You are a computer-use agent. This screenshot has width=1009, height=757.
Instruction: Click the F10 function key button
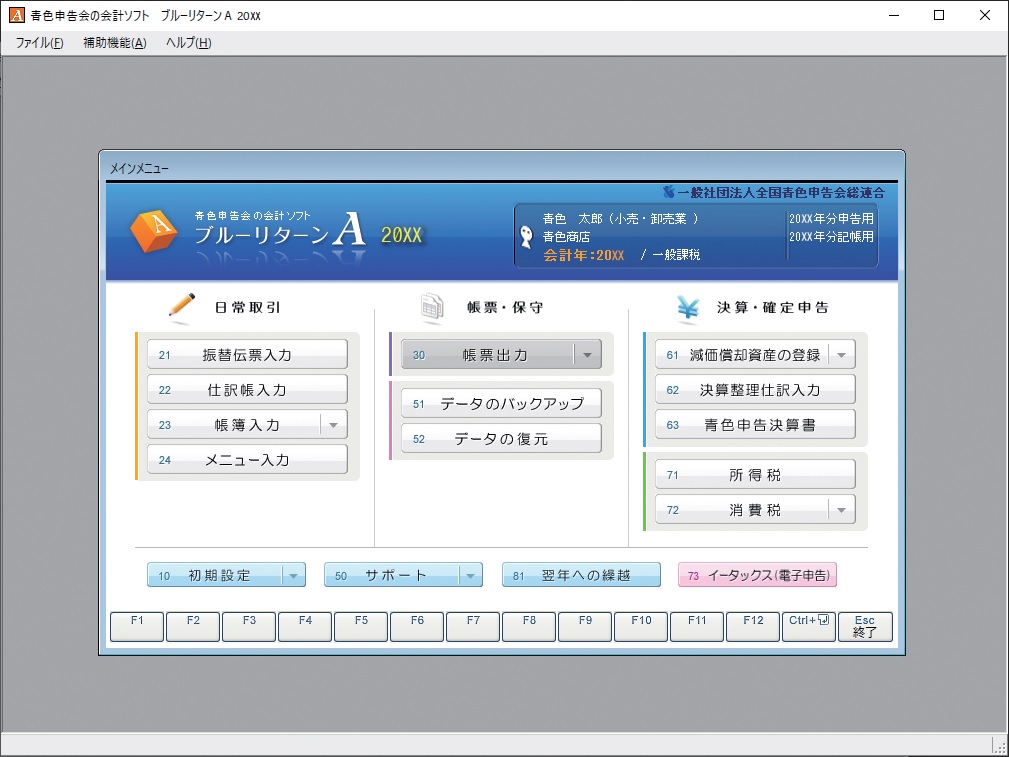641,626
